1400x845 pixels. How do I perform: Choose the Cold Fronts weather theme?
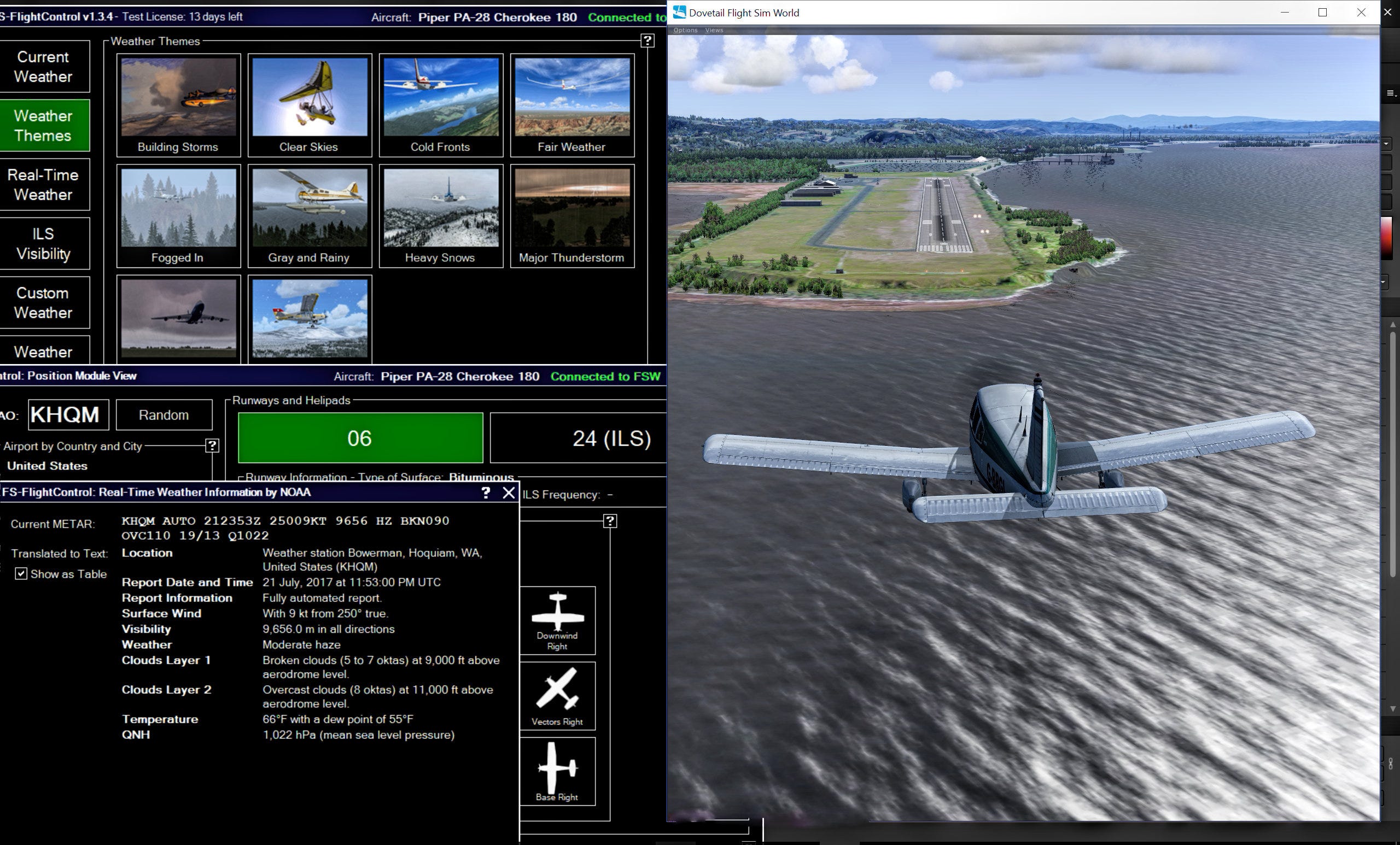[x=441, y=105]
